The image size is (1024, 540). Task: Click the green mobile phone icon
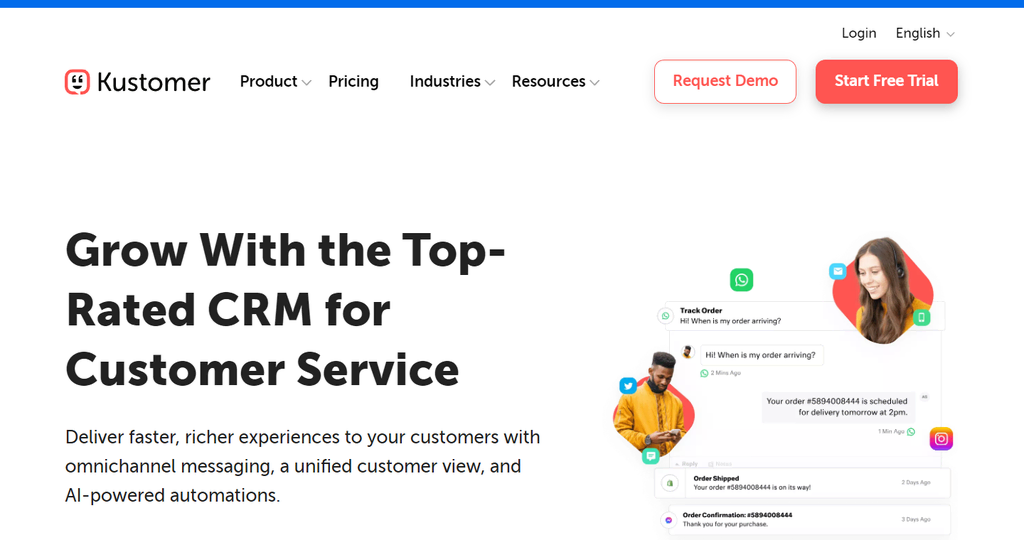pyautogui.click(x=922, y=317)
